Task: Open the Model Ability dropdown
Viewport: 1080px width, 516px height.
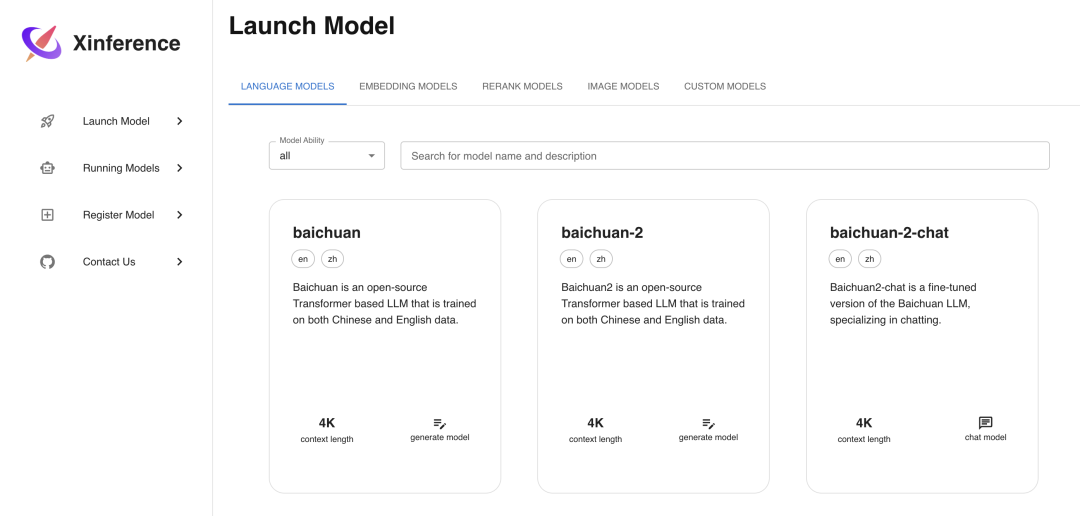Action: tap(326, 156)
